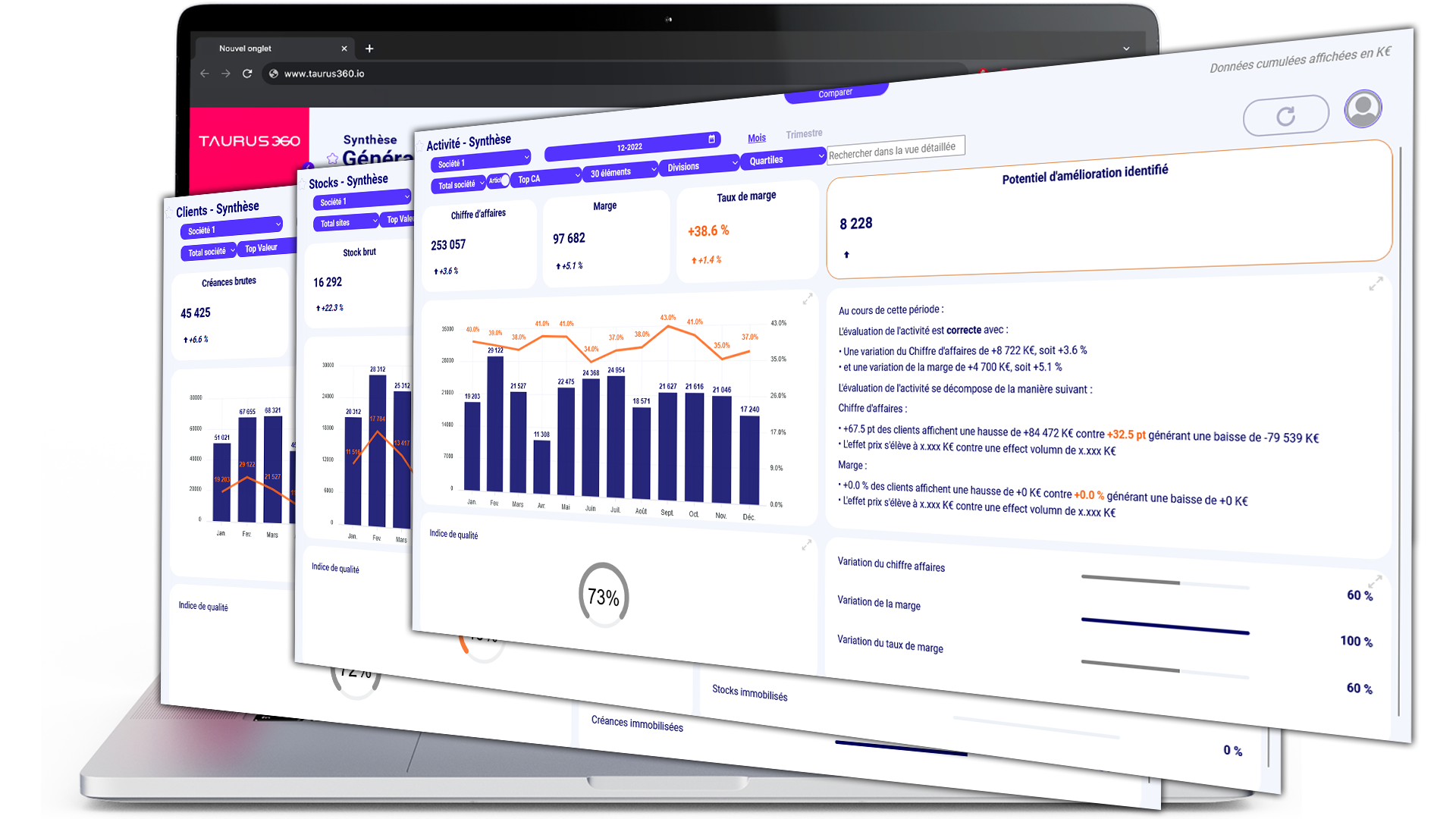Add a new browser tab
The width and height of the screenshot is (1456, 819).
pyautogui.click(x=369, y=49)
